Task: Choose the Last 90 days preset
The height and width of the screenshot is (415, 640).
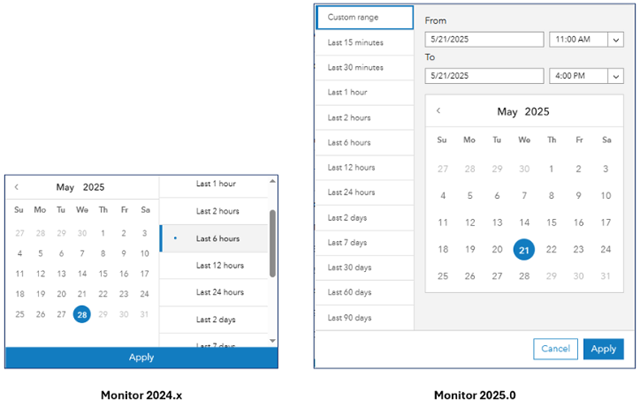Action: tap(365, 317)
